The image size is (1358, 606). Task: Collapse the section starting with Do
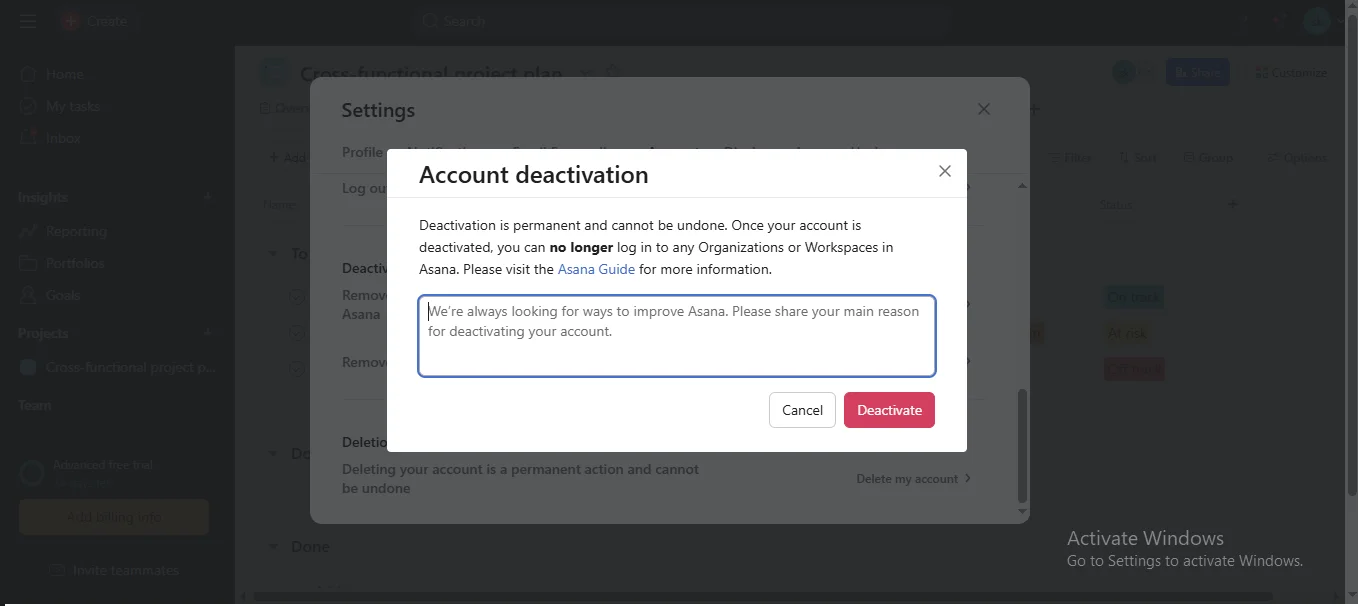(x=273, y=453)
